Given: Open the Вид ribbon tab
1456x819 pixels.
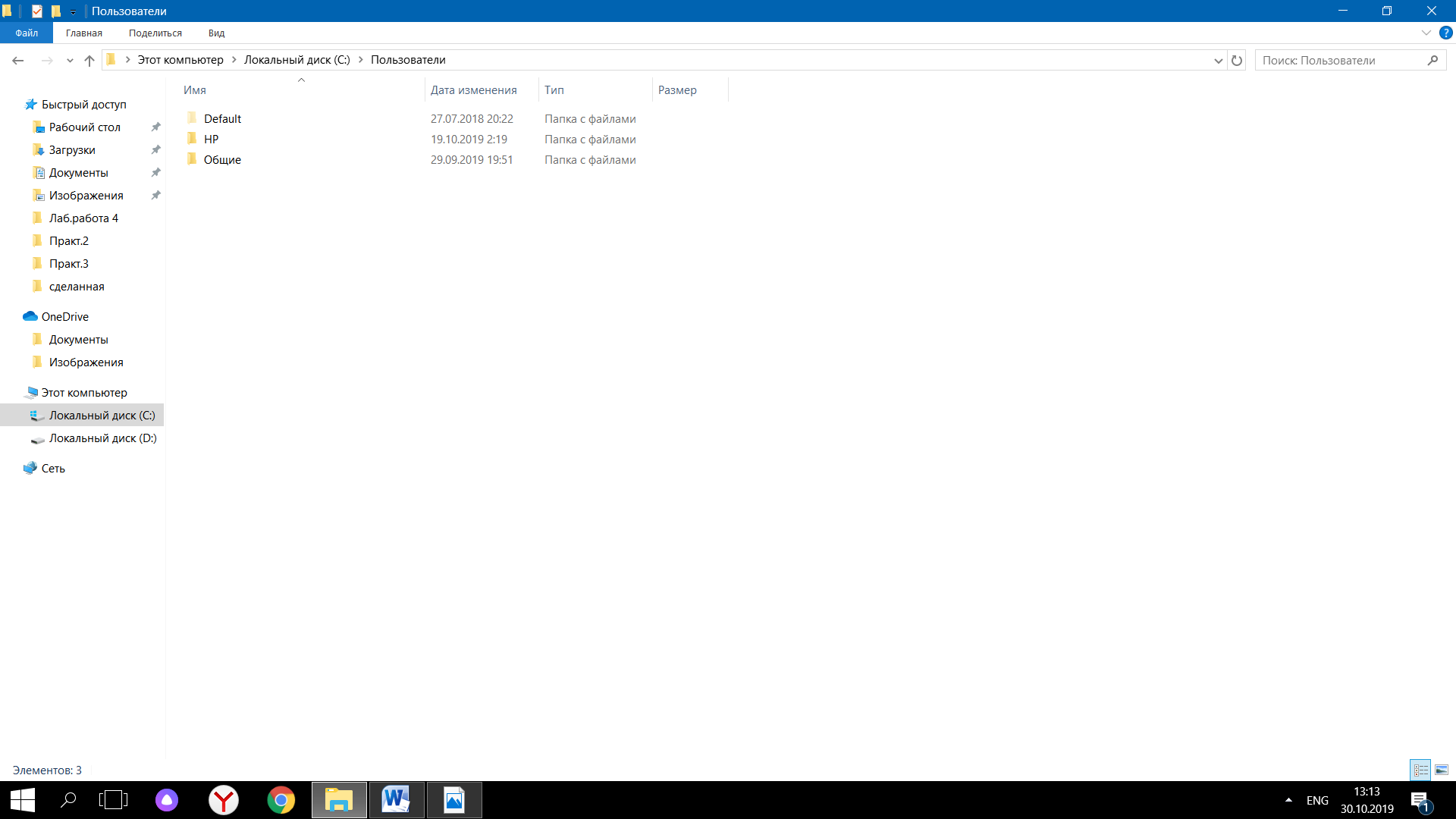Looking at the screenshot, I should 217,33.
